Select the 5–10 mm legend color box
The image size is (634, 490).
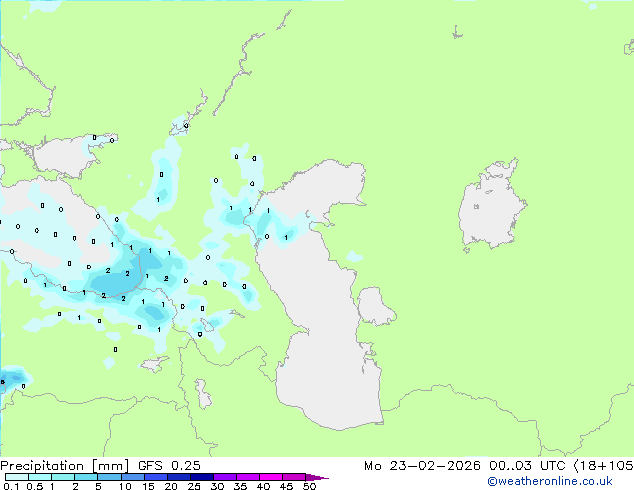point(109,477)
